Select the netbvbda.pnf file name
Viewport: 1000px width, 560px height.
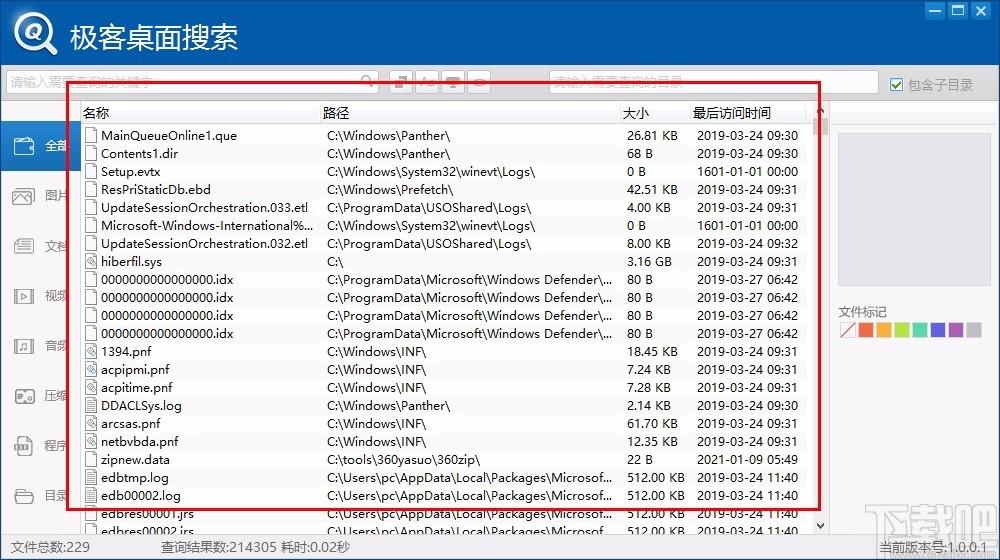pos(140,441)
